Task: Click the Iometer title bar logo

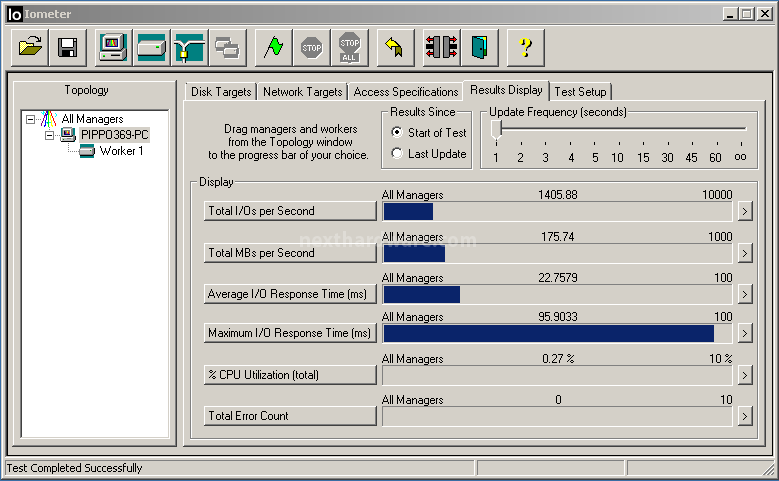Action: pyautogui.click(x=14, y=14)
